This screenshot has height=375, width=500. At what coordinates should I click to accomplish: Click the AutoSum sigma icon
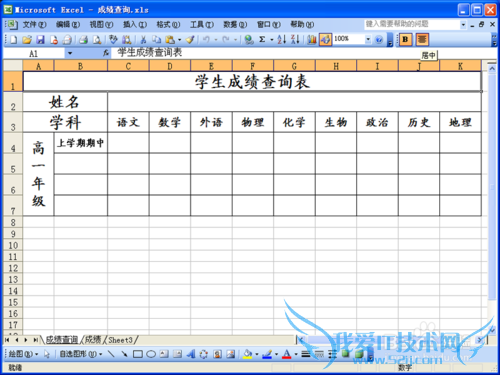coord(262,40)
